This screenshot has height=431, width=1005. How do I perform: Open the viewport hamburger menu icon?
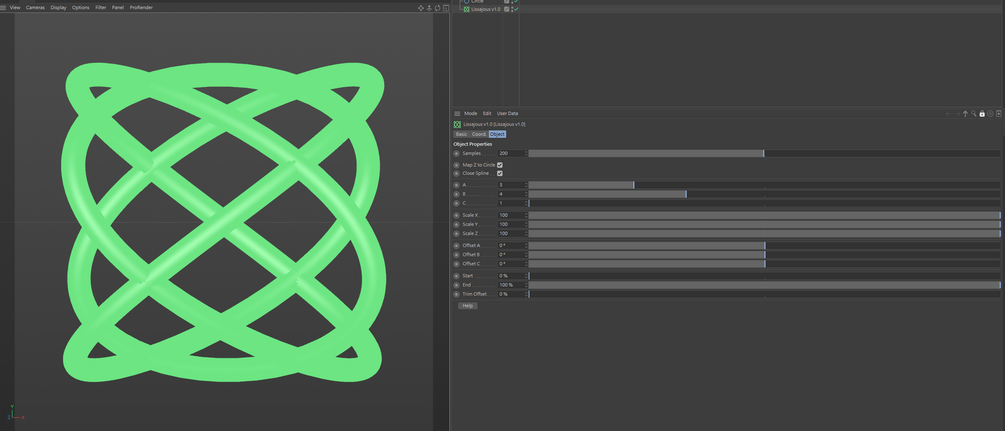[x=4, y=7]
